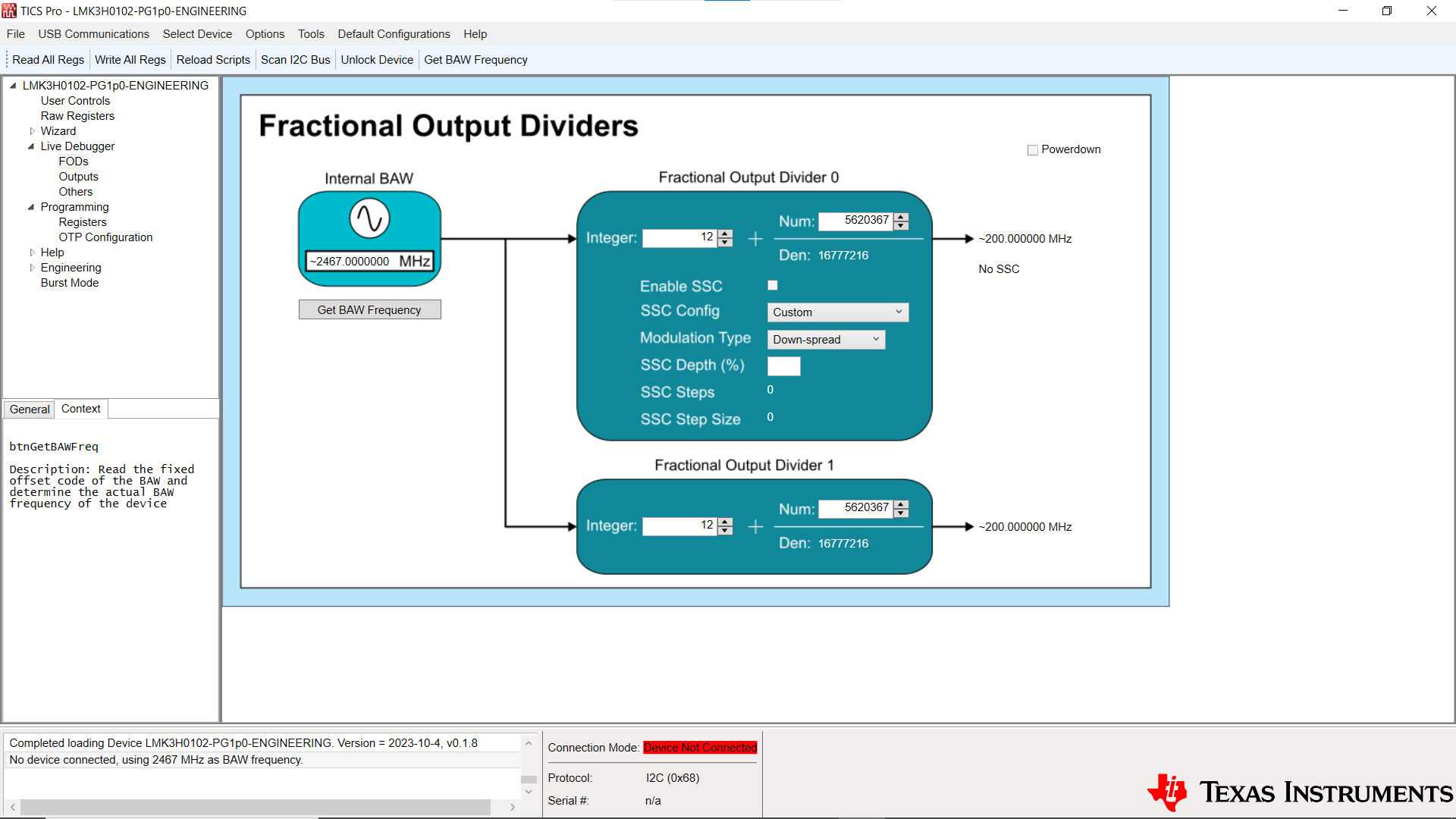The height and width of the screenshot is (819, 1456).
Task: Increment FOD 0 Num value up arrow
Action: 901,217
